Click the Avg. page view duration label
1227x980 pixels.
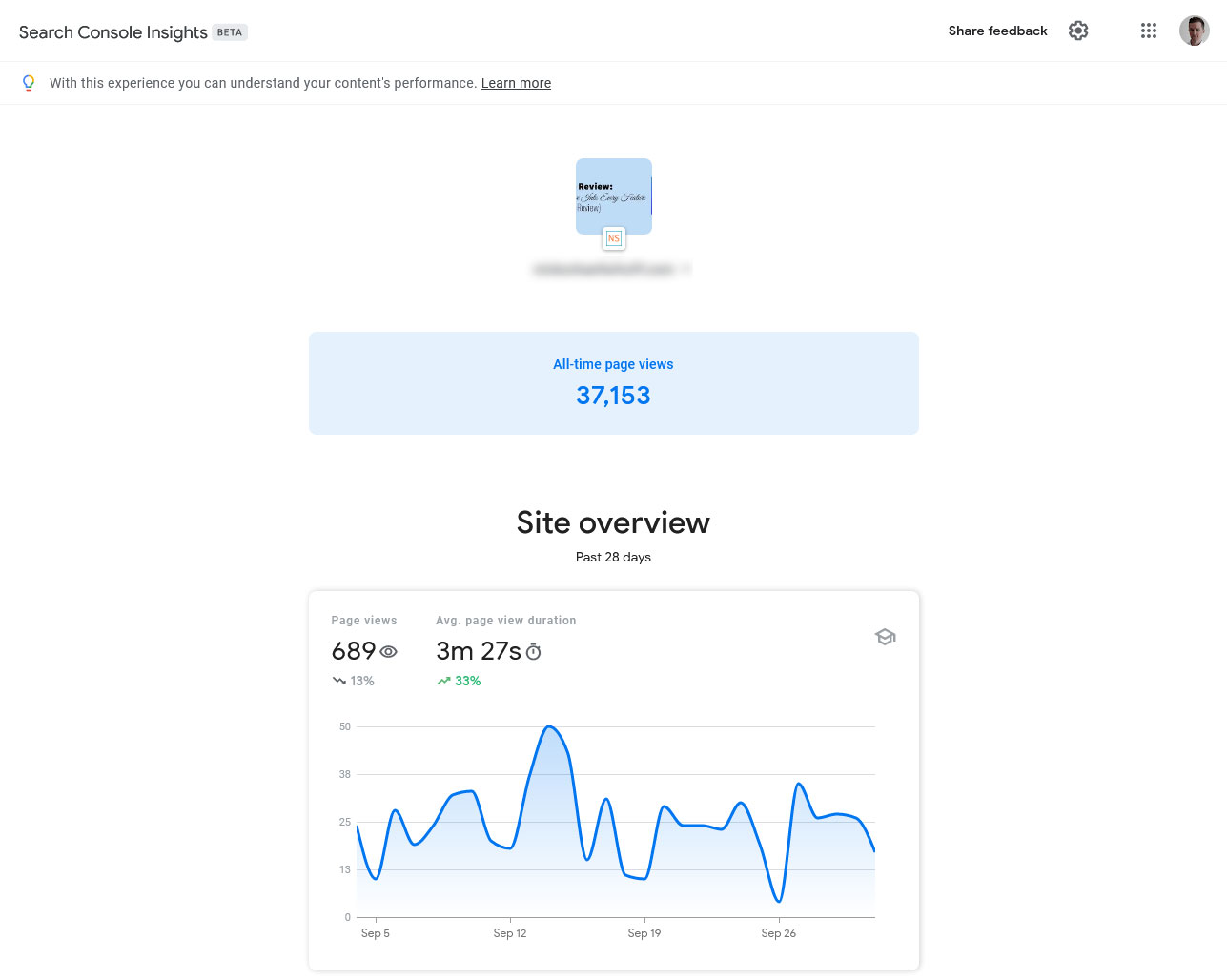(x=506, y=621)
